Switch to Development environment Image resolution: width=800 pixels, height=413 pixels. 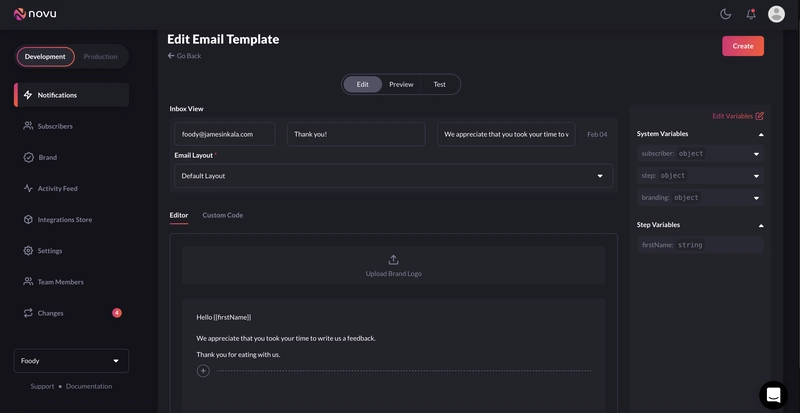pyautogui.click(x=45, y=57)
